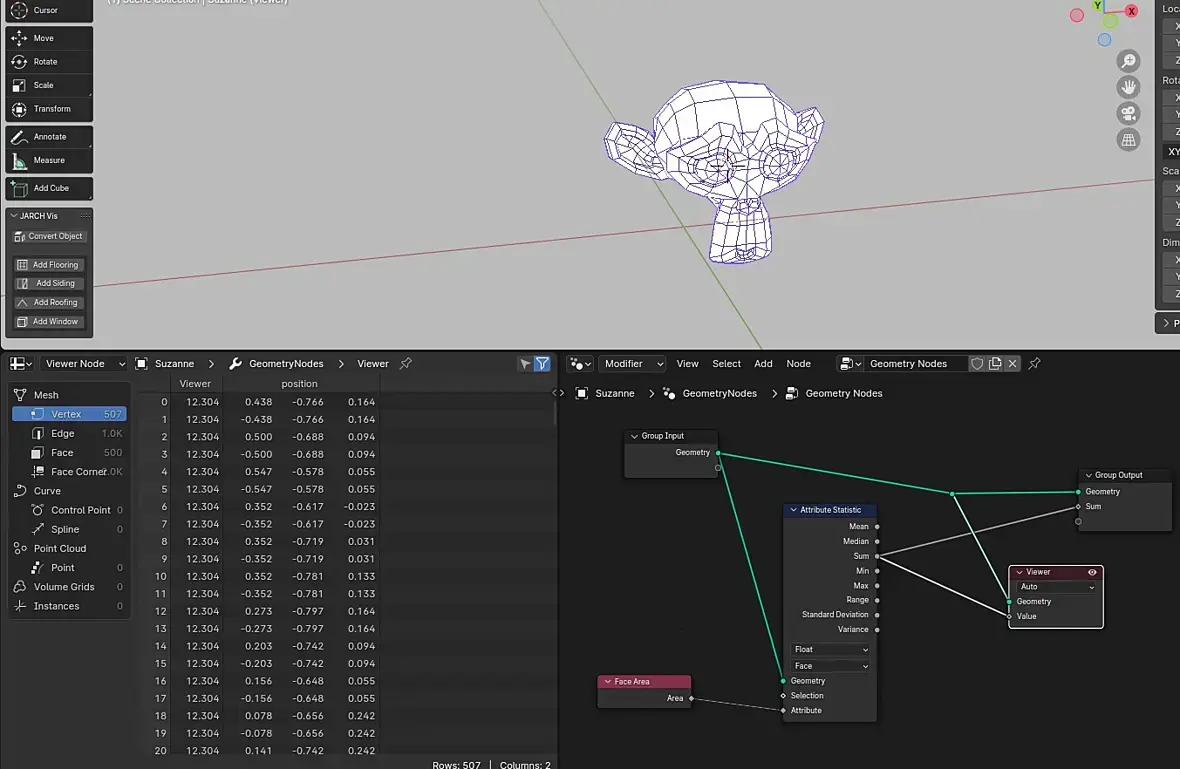
Task: Open the Face domain dropdown
Action: [830, 666]
